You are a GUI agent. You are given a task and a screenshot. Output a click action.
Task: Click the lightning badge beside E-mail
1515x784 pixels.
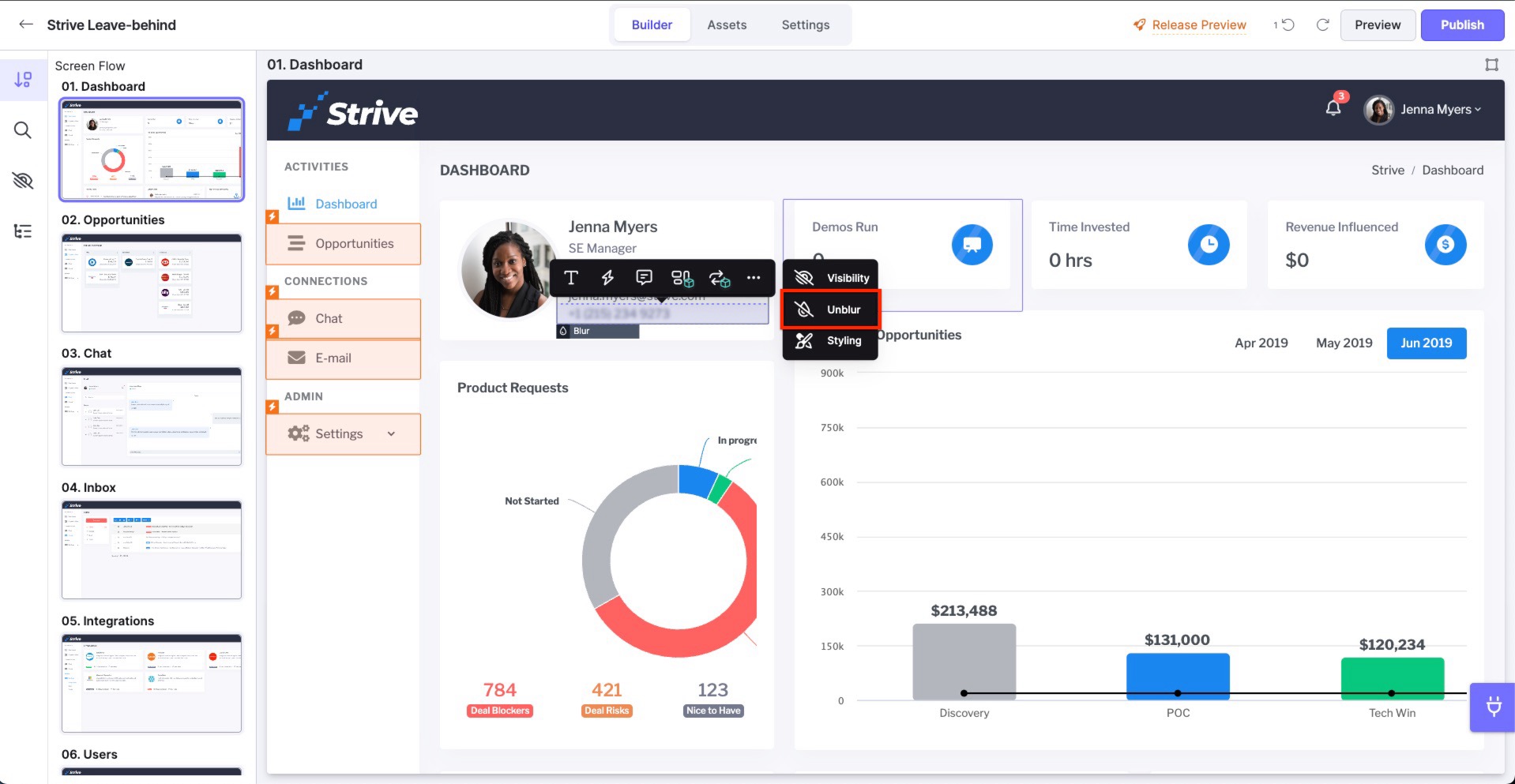273,332
